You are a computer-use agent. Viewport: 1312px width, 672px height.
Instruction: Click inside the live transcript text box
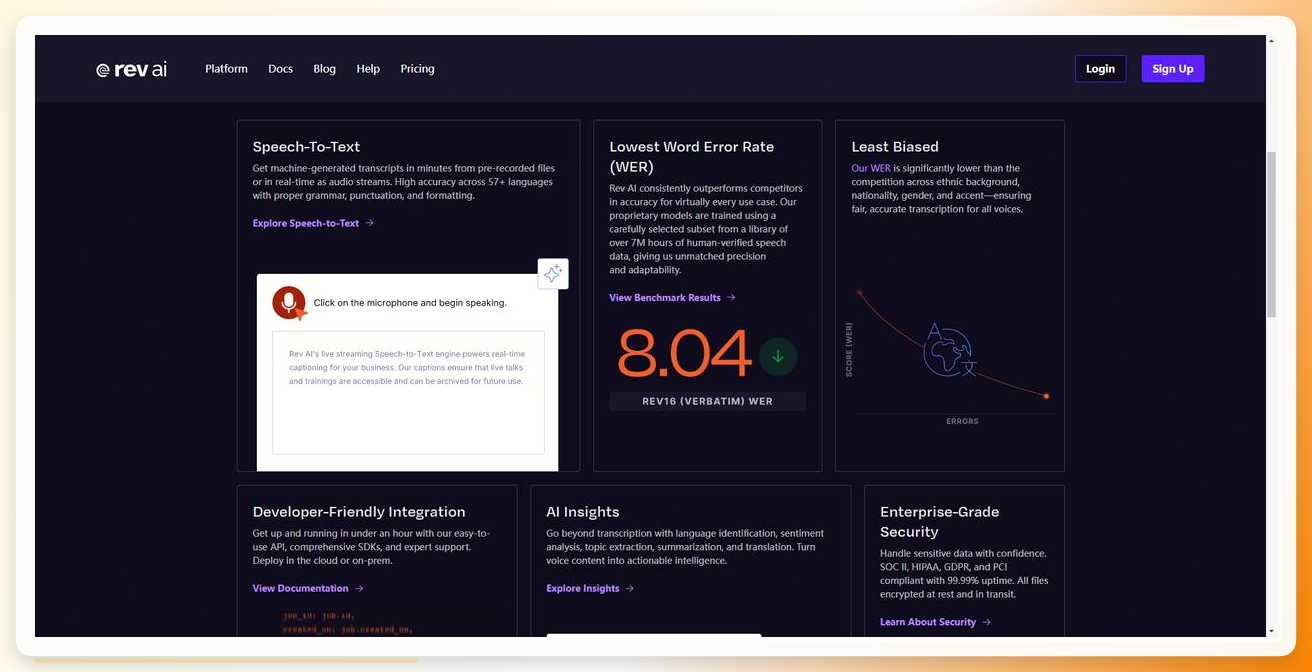pos(408,392)
